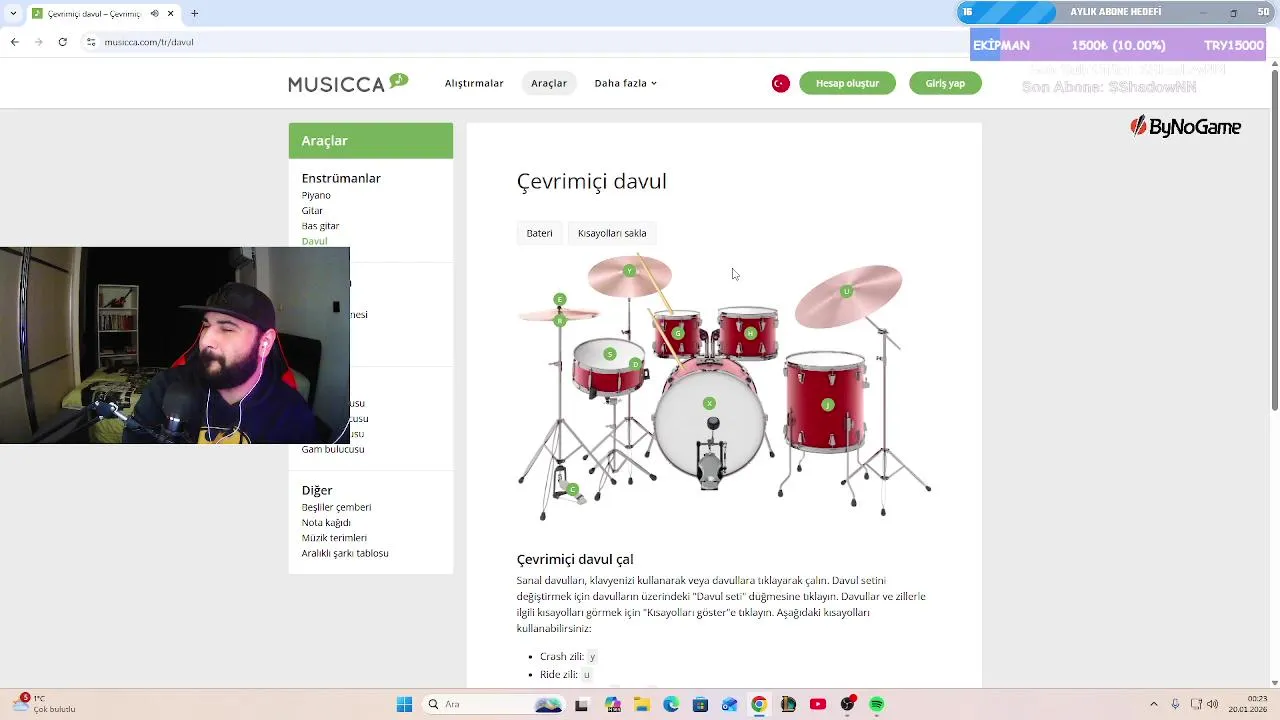This screenshot has height=720, width=1280.
Task: Hit the ride cymbal U marker
Action: 847,291
